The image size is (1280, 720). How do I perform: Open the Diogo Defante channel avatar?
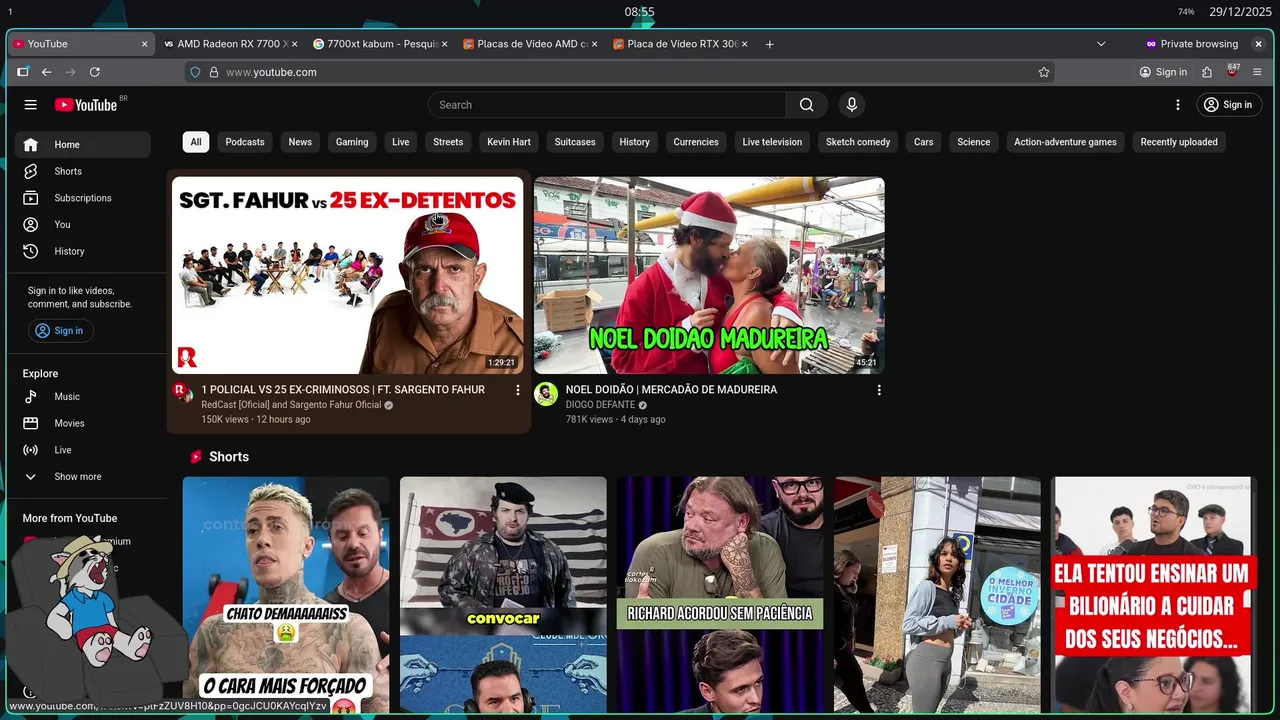coord(546,393)
